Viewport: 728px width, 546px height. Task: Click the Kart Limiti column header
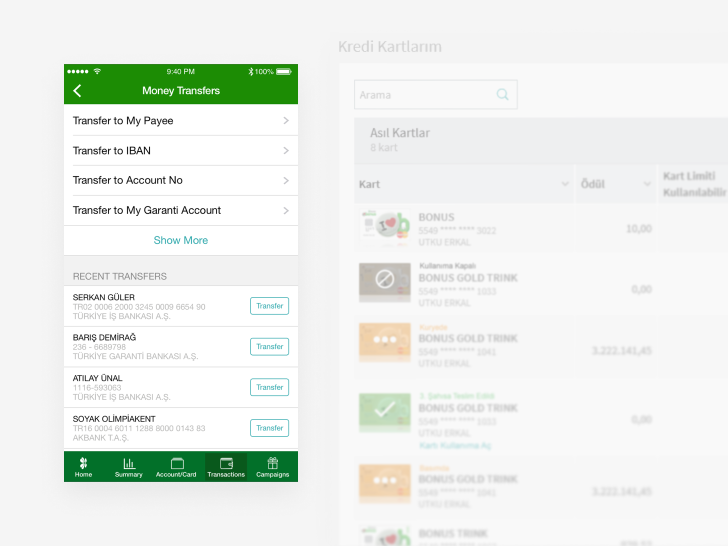click(x=693, y=184)
